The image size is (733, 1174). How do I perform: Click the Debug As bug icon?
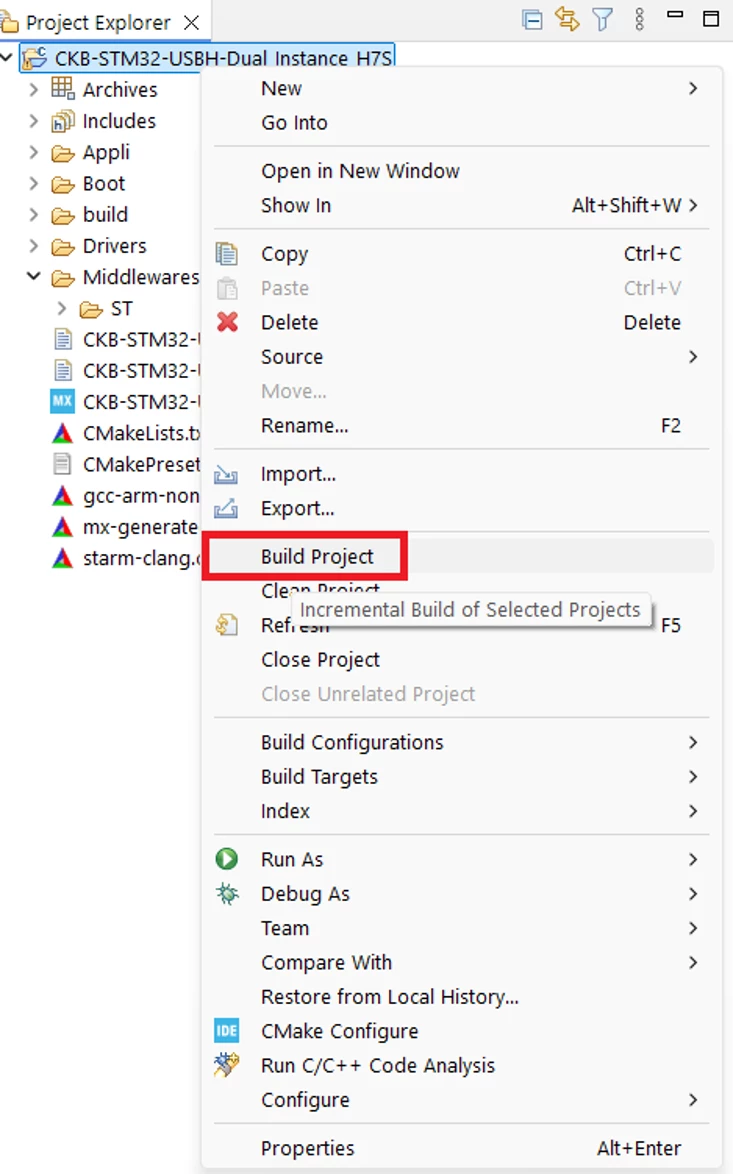click(x=227, y=893)
